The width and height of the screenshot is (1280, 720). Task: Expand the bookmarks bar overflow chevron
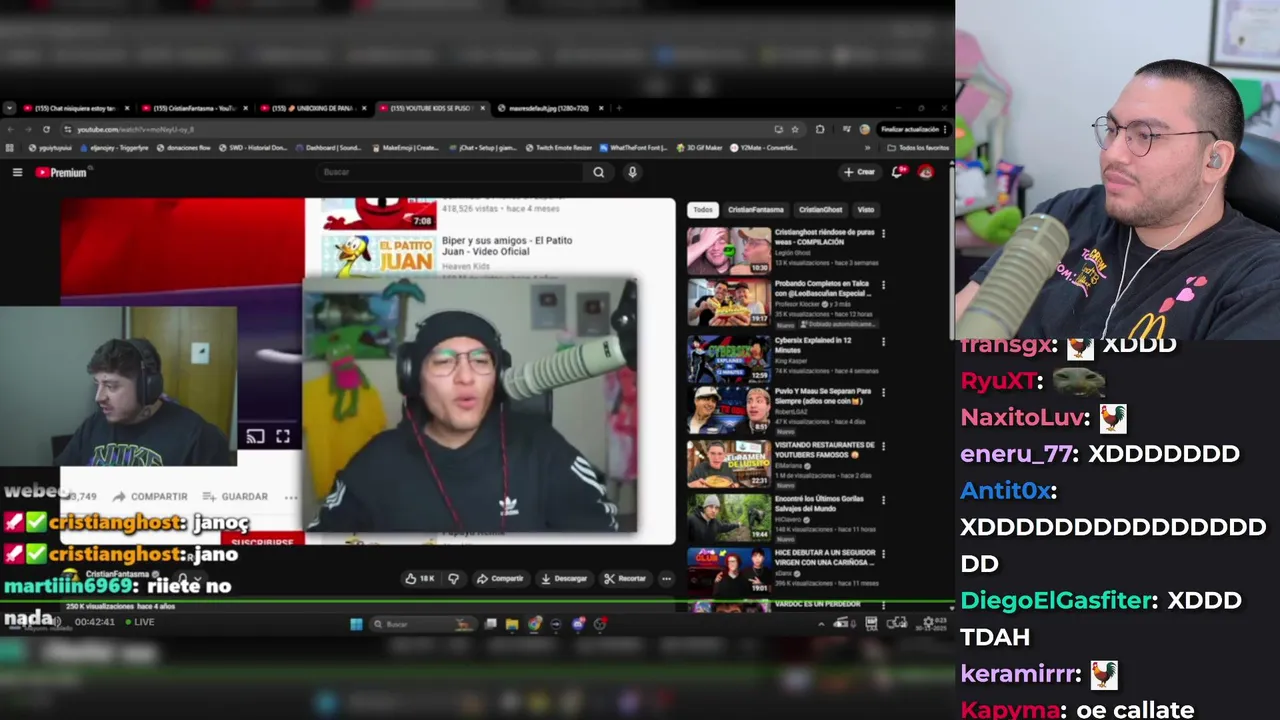[x=867, y=147]
